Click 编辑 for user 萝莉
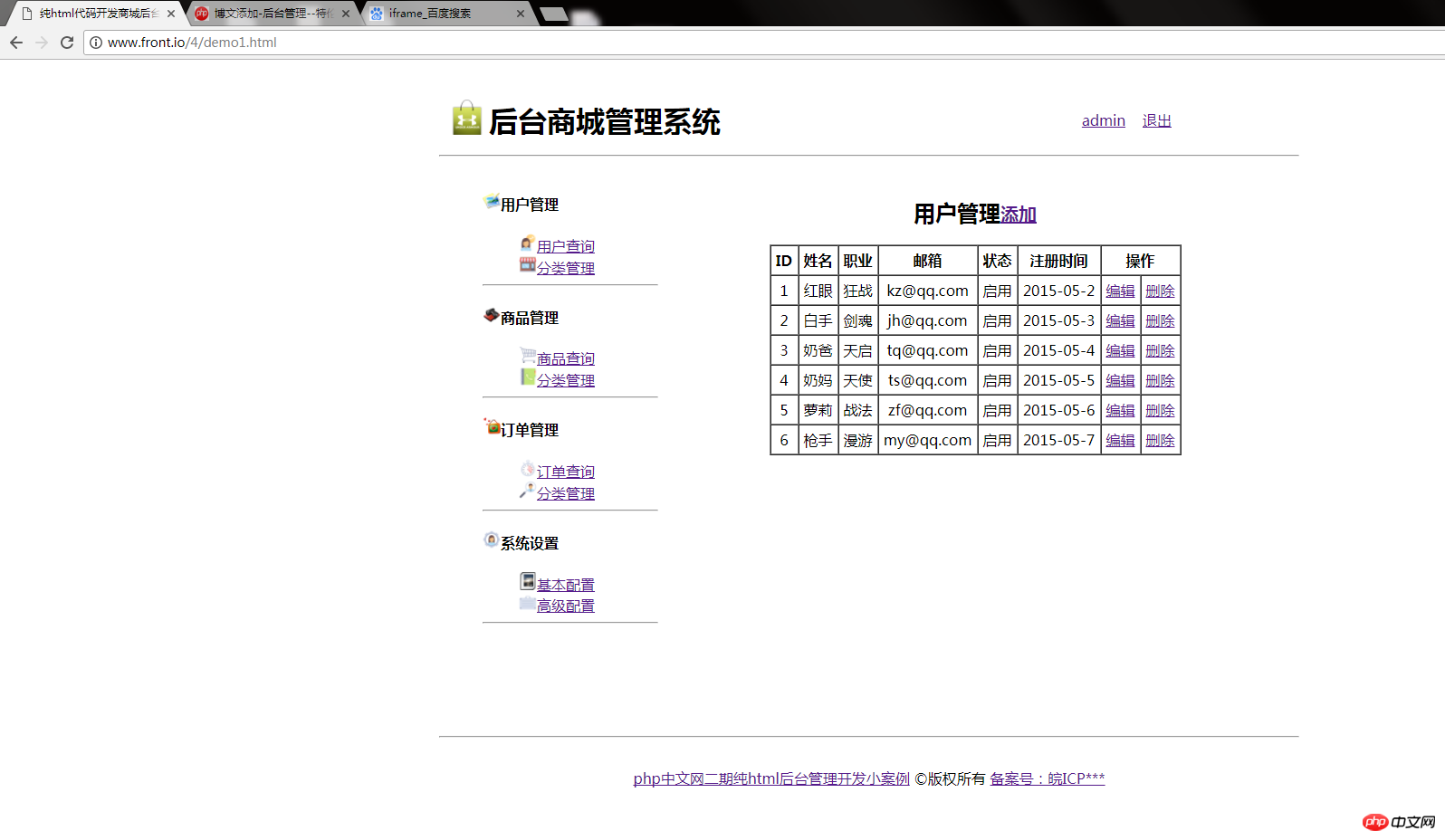This screenshot has height=840, width=1445. point(1120,410)
